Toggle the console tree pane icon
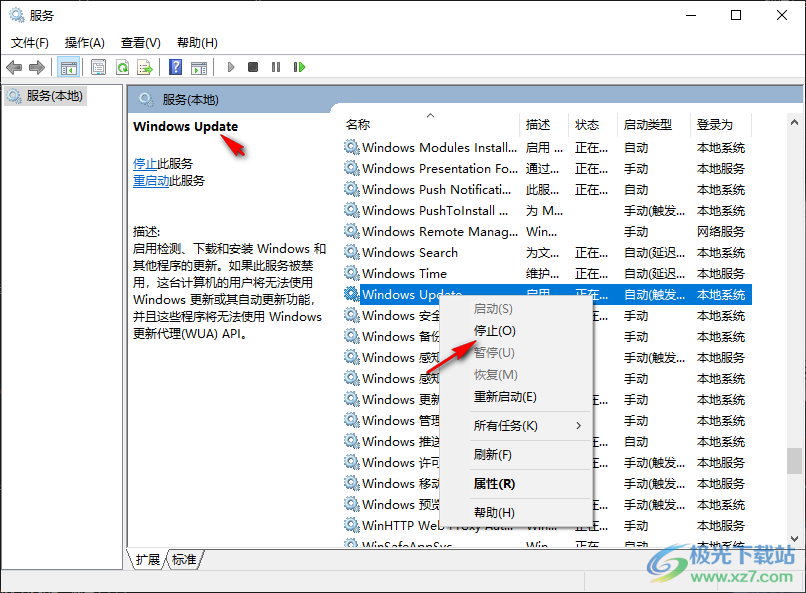806x593 pixels. coord(68,67)
